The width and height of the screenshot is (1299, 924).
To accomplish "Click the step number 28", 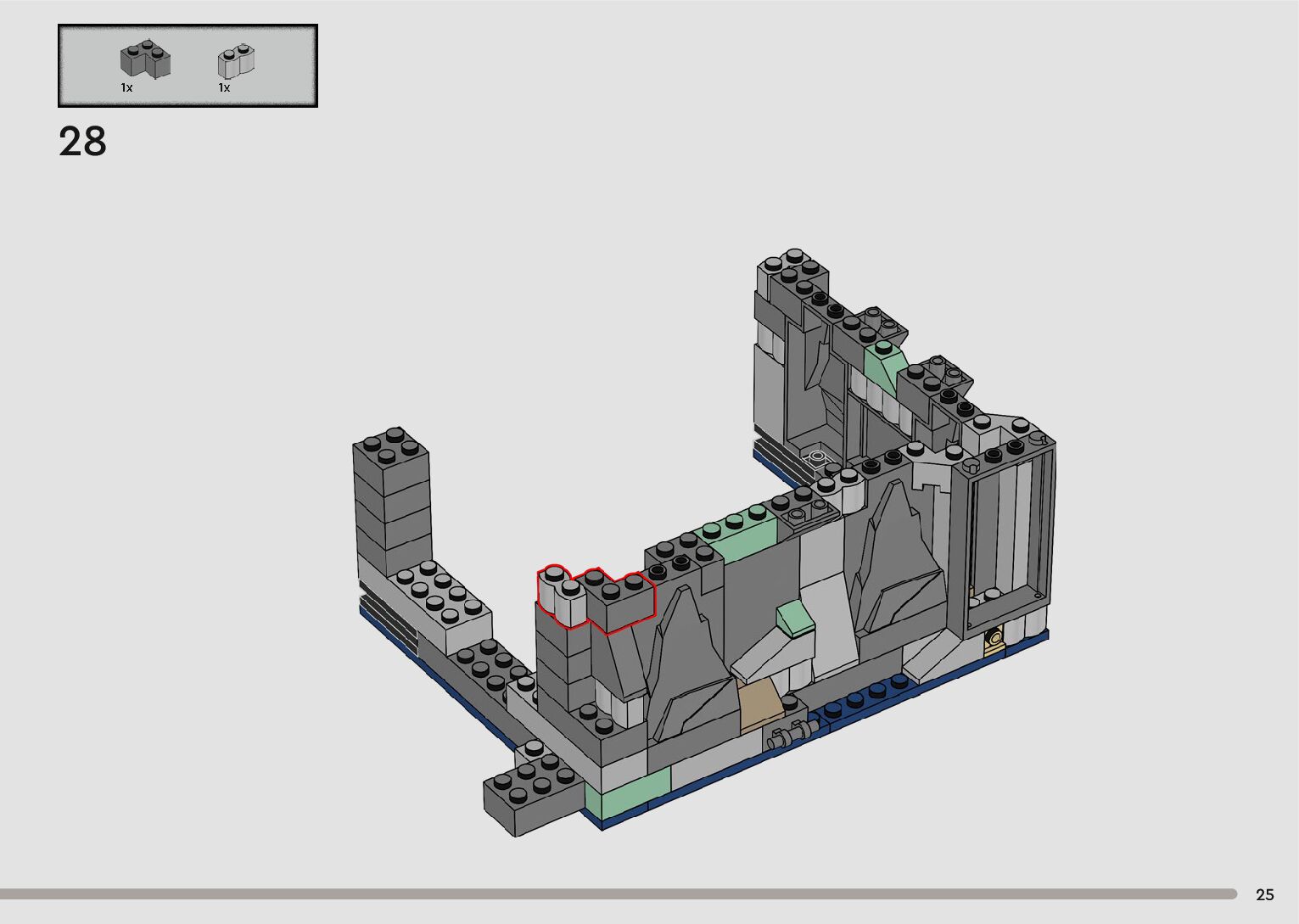I will [x=82, y=142].
